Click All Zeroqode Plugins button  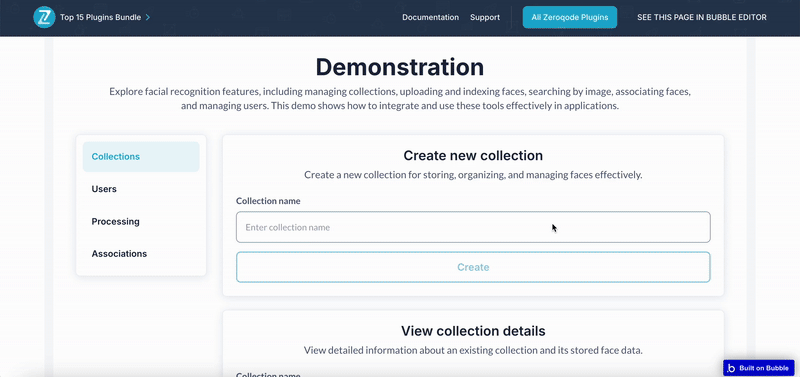[569, 17]
